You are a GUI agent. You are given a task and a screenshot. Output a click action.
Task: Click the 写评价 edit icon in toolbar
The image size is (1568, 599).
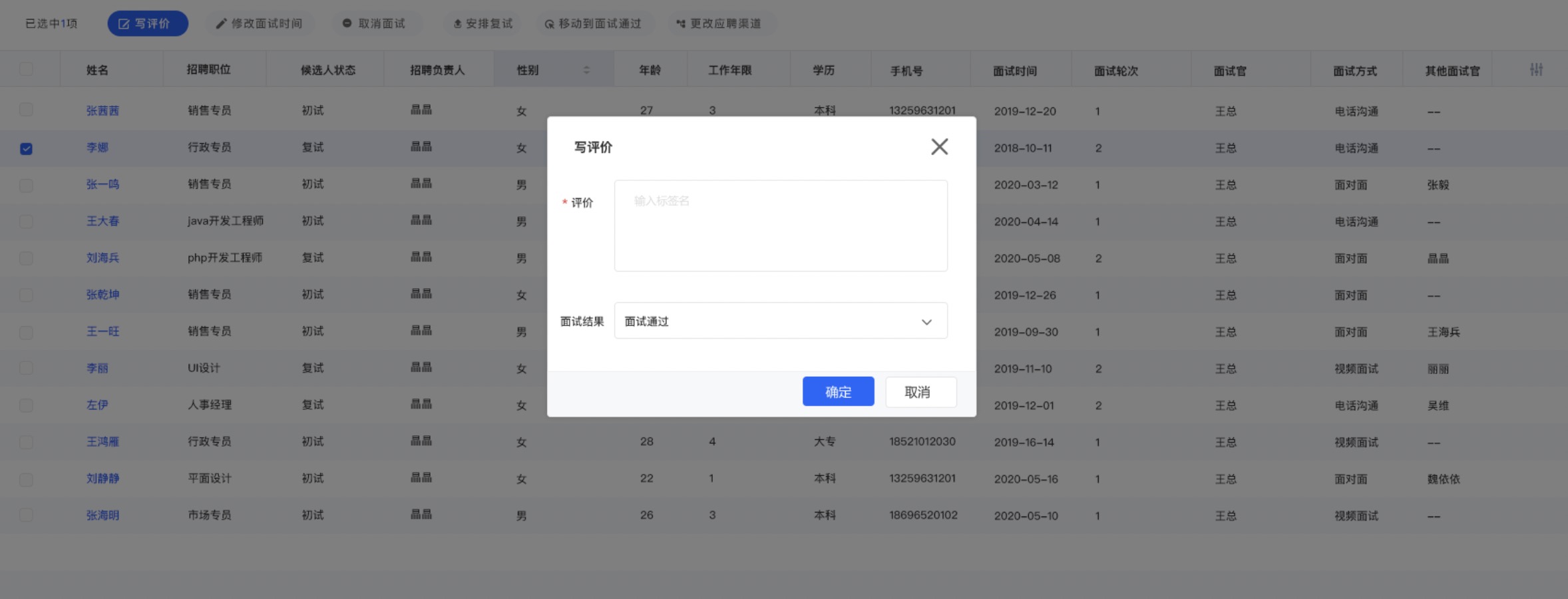tap(124, 24)
